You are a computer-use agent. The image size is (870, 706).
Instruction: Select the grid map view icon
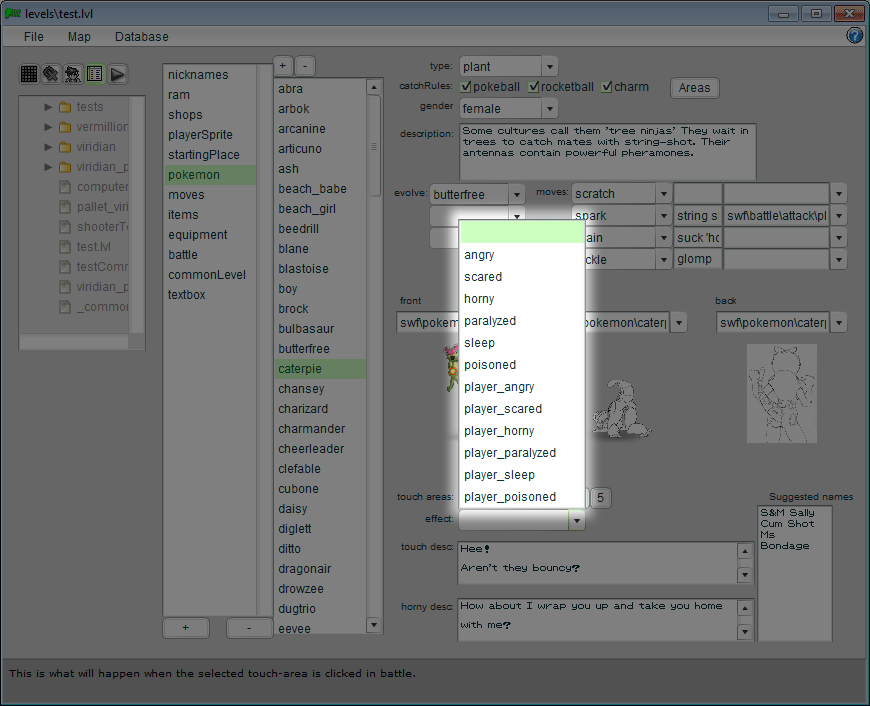click(x=29, y=74)
